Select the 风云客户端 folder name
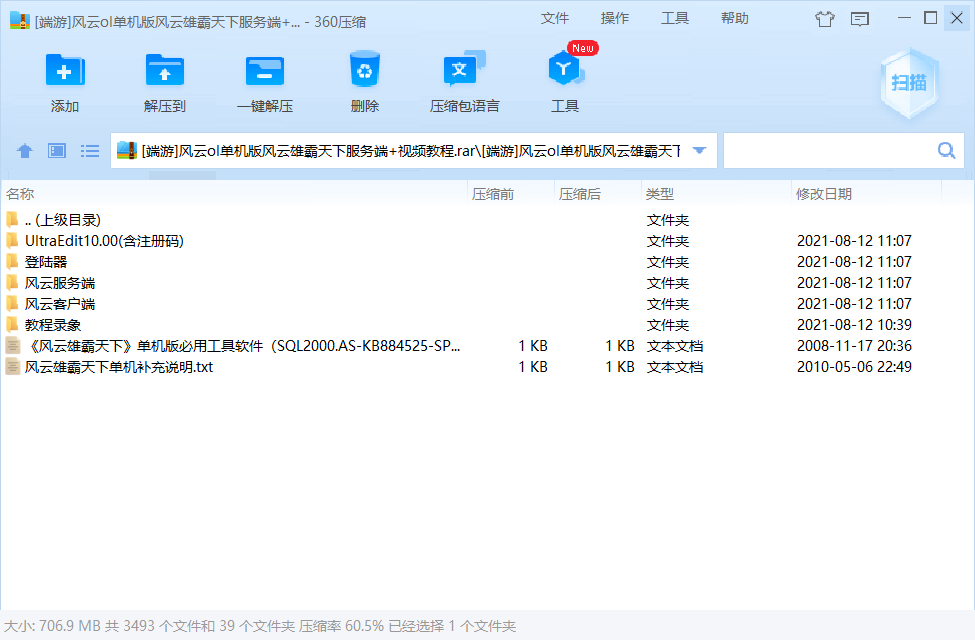This screenshot has height=640, width=975. (60, 304)
